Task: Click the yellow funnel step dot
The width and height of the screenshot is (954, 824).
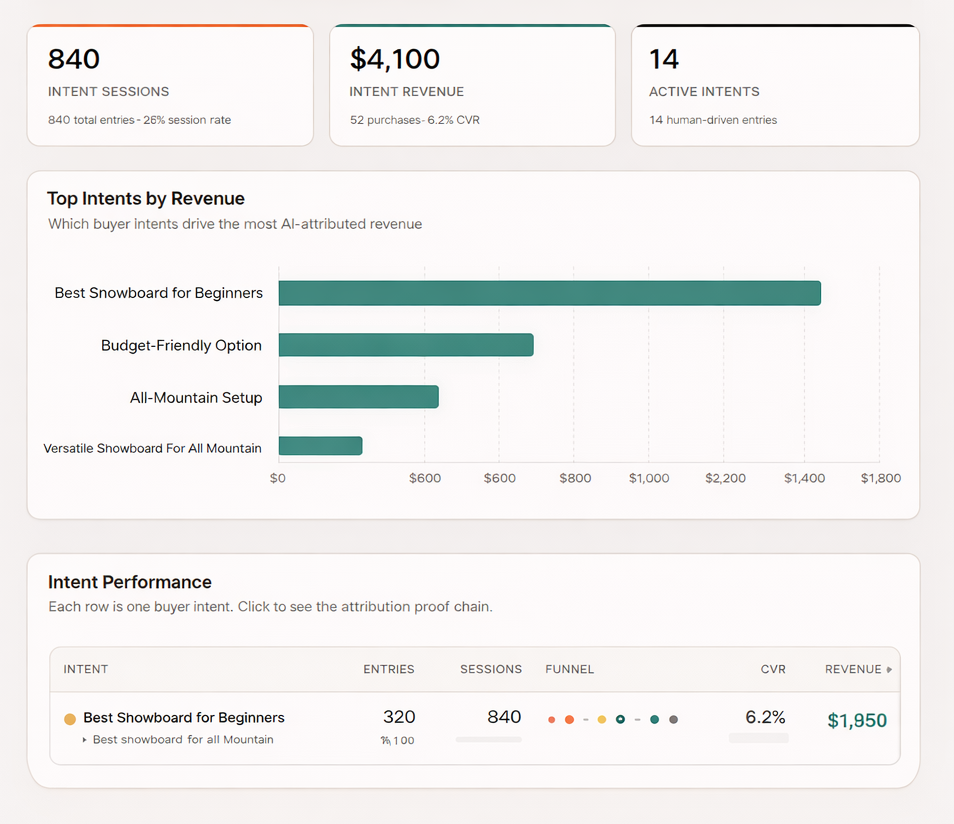Action: [x=601, y=718]
